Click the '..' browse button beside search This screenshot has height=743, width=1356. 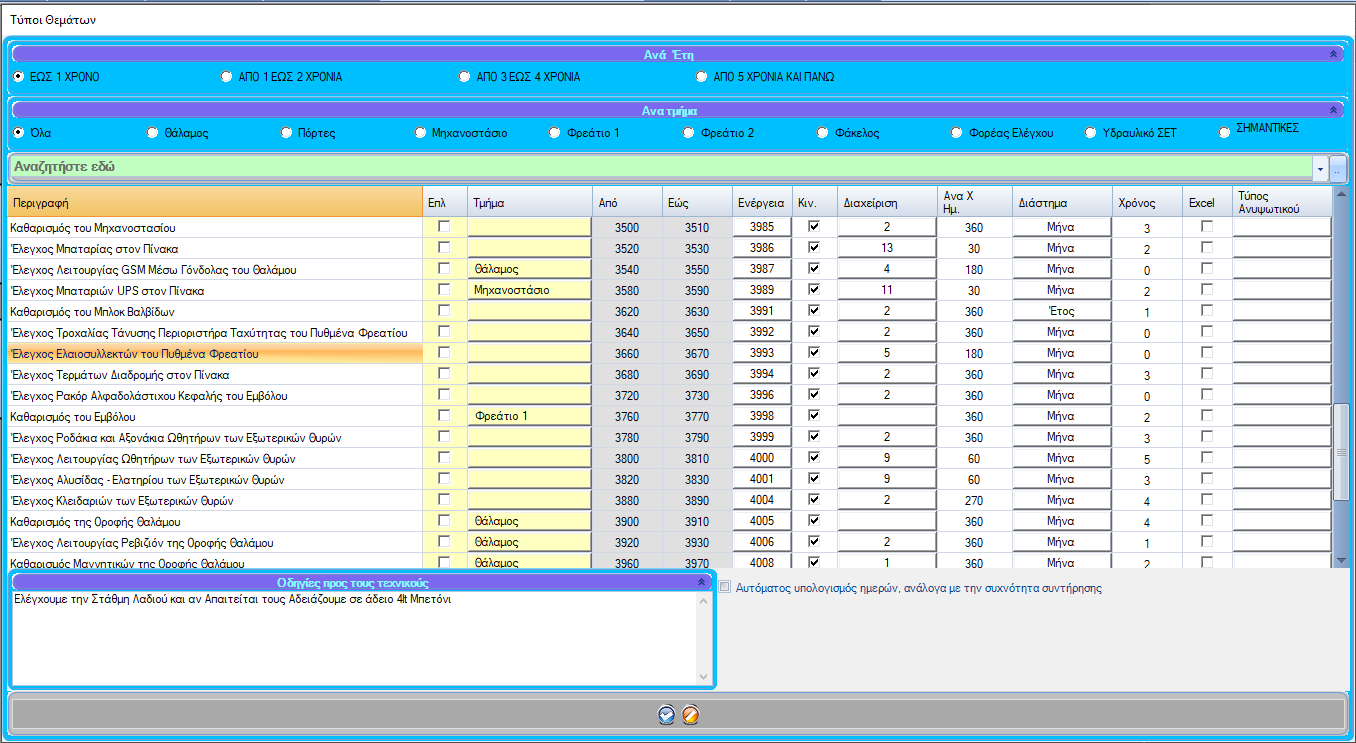1337,168
